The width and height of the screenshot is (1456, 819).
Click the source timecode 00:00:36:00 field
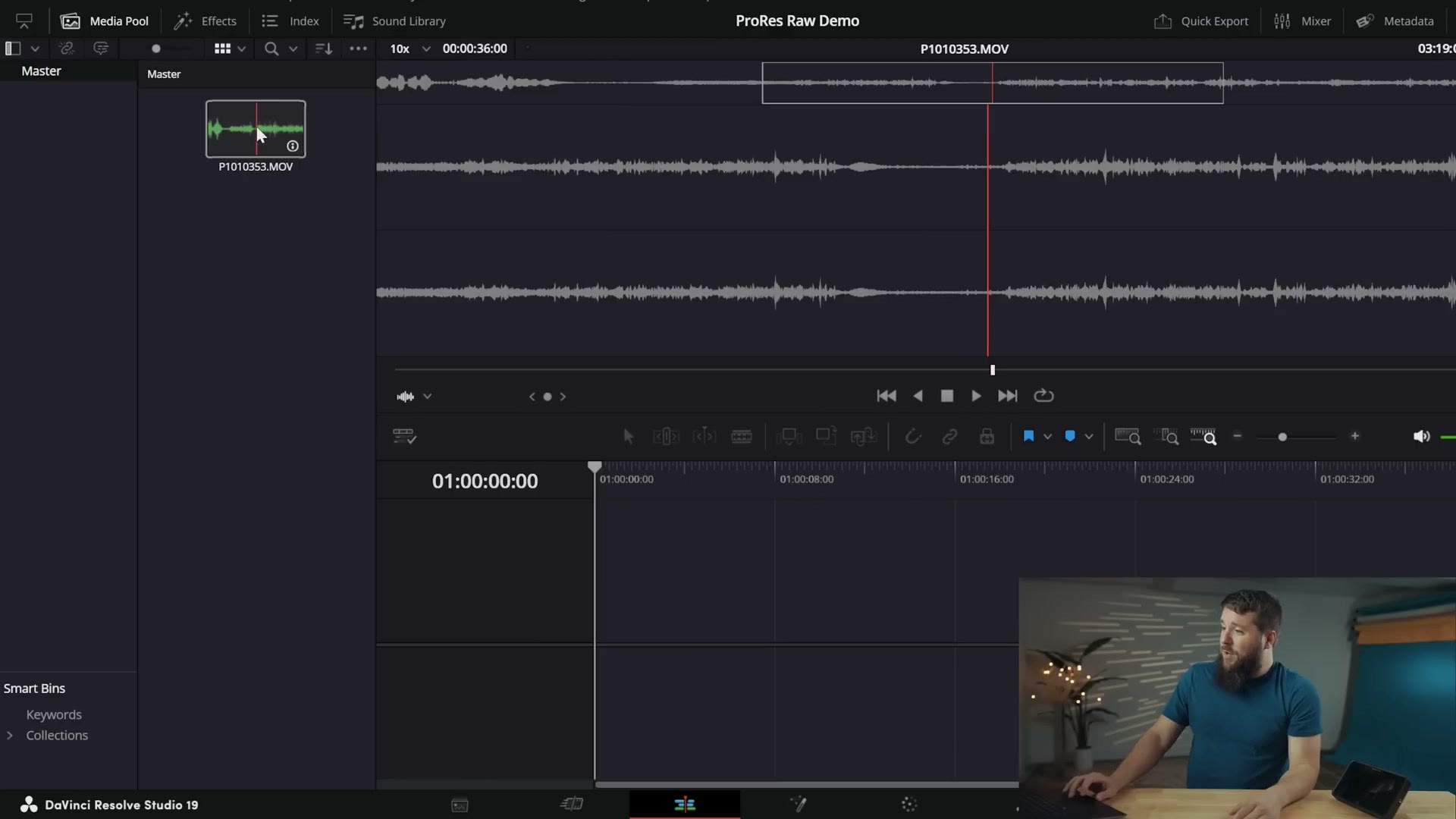(475, 49)
